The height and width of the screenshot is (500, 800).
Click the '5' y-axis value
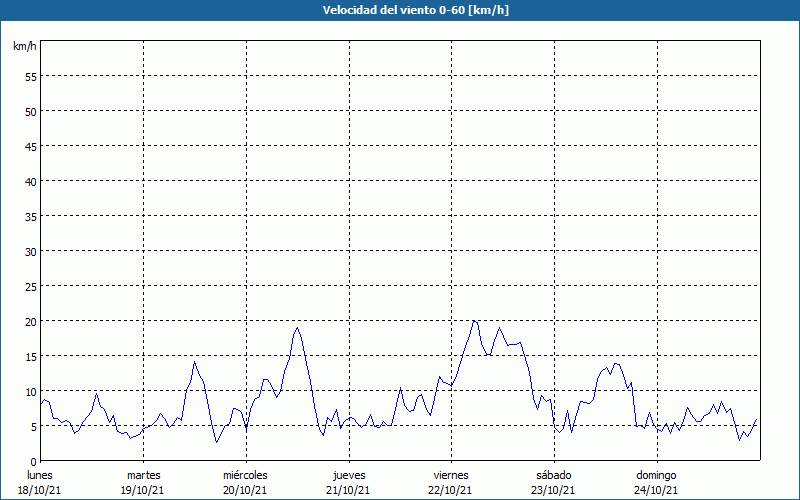coord(34,427)
